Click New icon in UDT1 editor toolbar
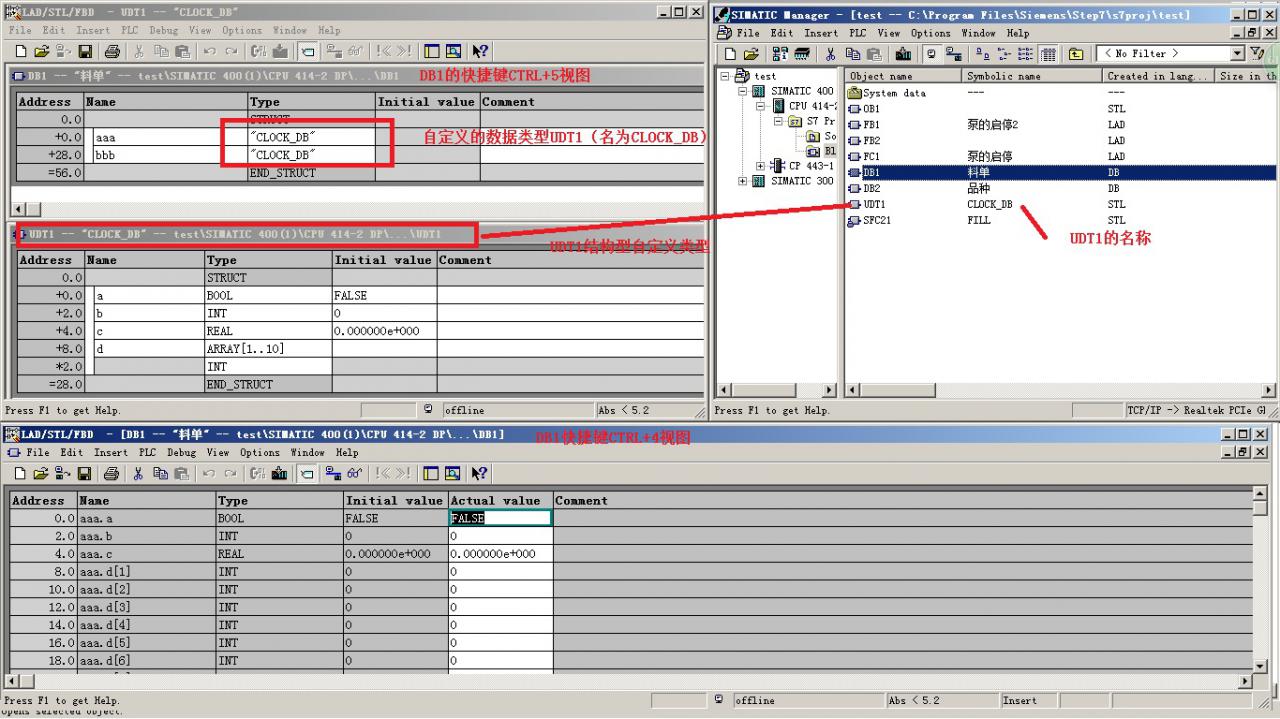Screen dimensions: 1280x719 coord(20,51)
